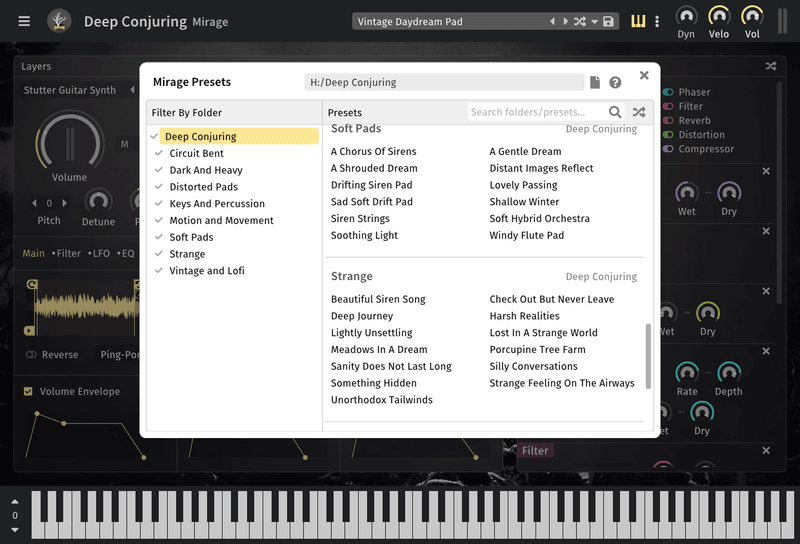Screen dimensions: 800x544
Task: Open the help question mark in Mirage Presets
Action: pos(615,83)
